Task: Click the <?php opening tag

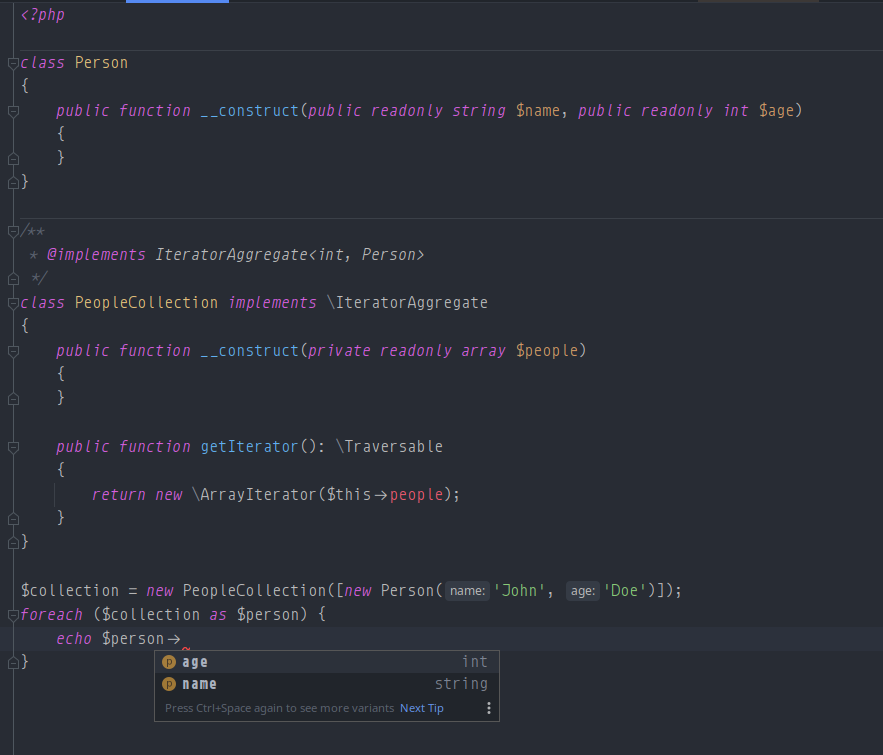Action: [43, 15]
